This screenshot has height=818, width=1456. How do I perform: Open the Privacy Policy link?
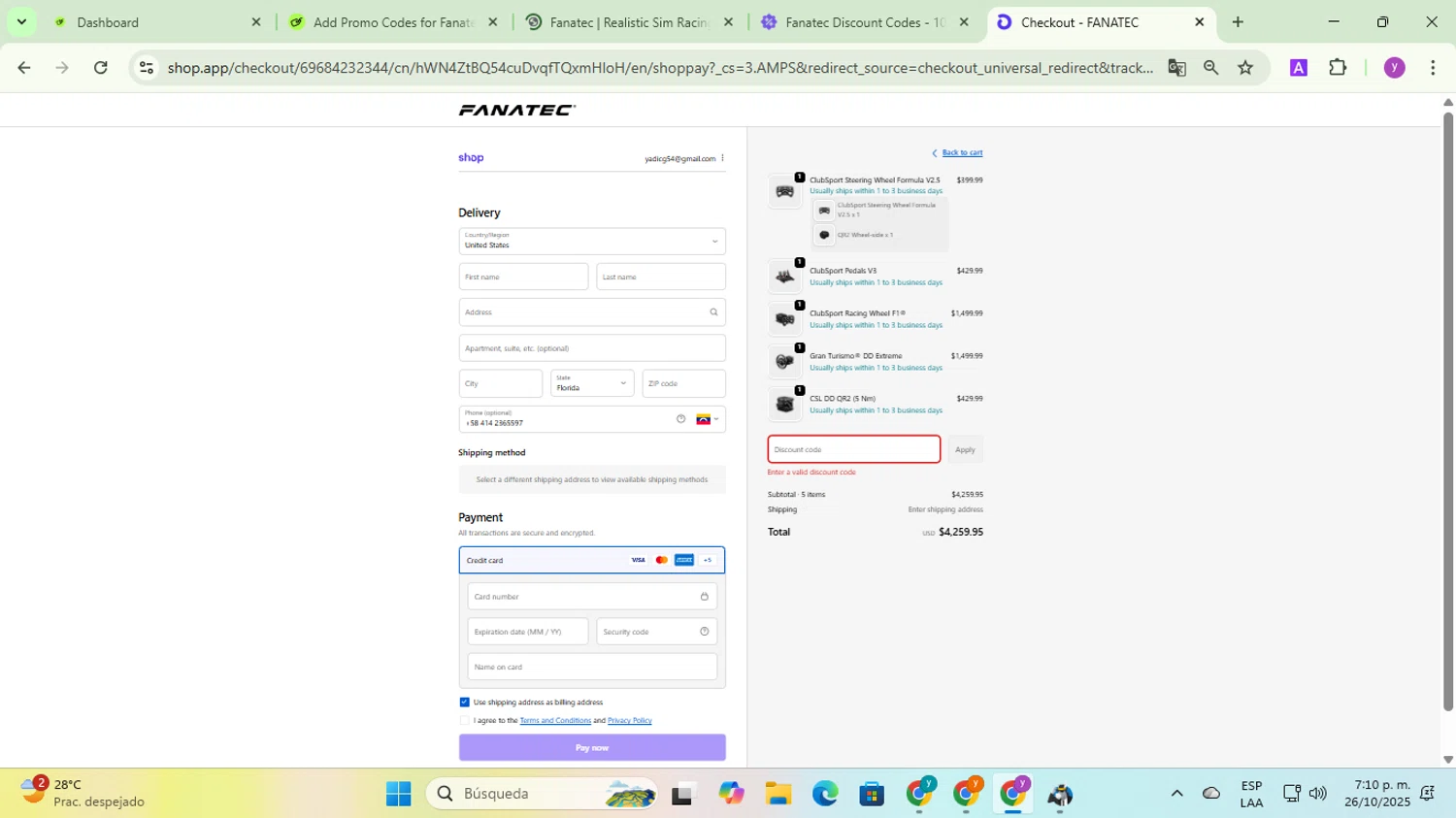tap(630, 720)
